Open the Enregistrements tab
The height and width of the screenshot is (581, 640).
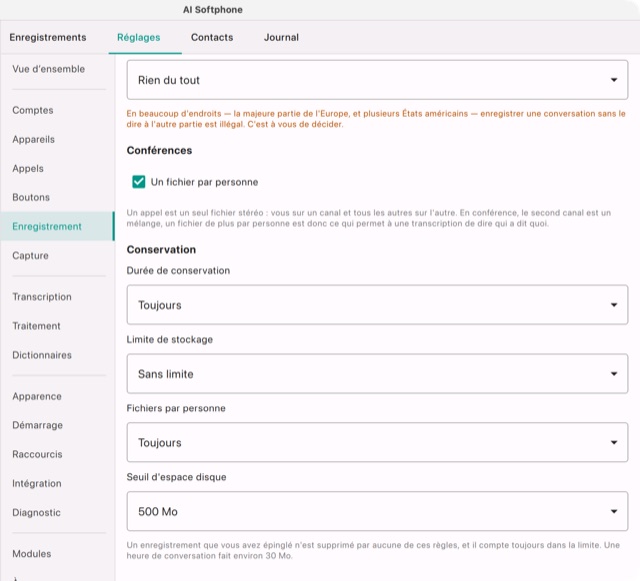48,37
